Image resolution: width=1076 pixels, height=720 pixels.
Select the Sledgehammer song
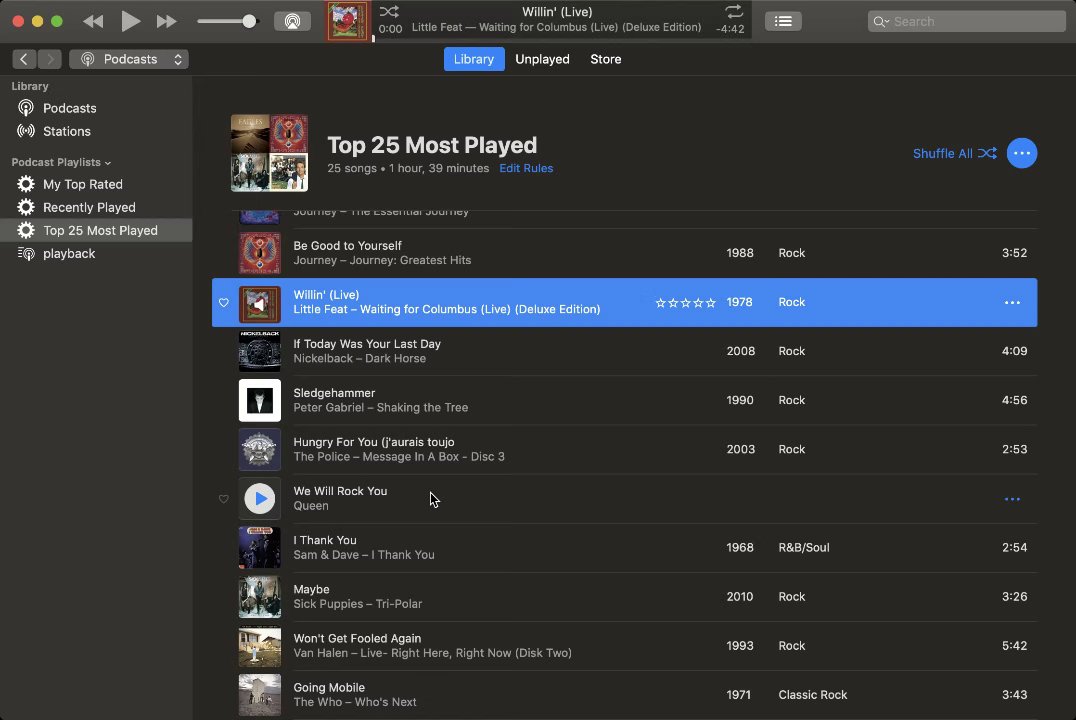(x=624, y=400)
